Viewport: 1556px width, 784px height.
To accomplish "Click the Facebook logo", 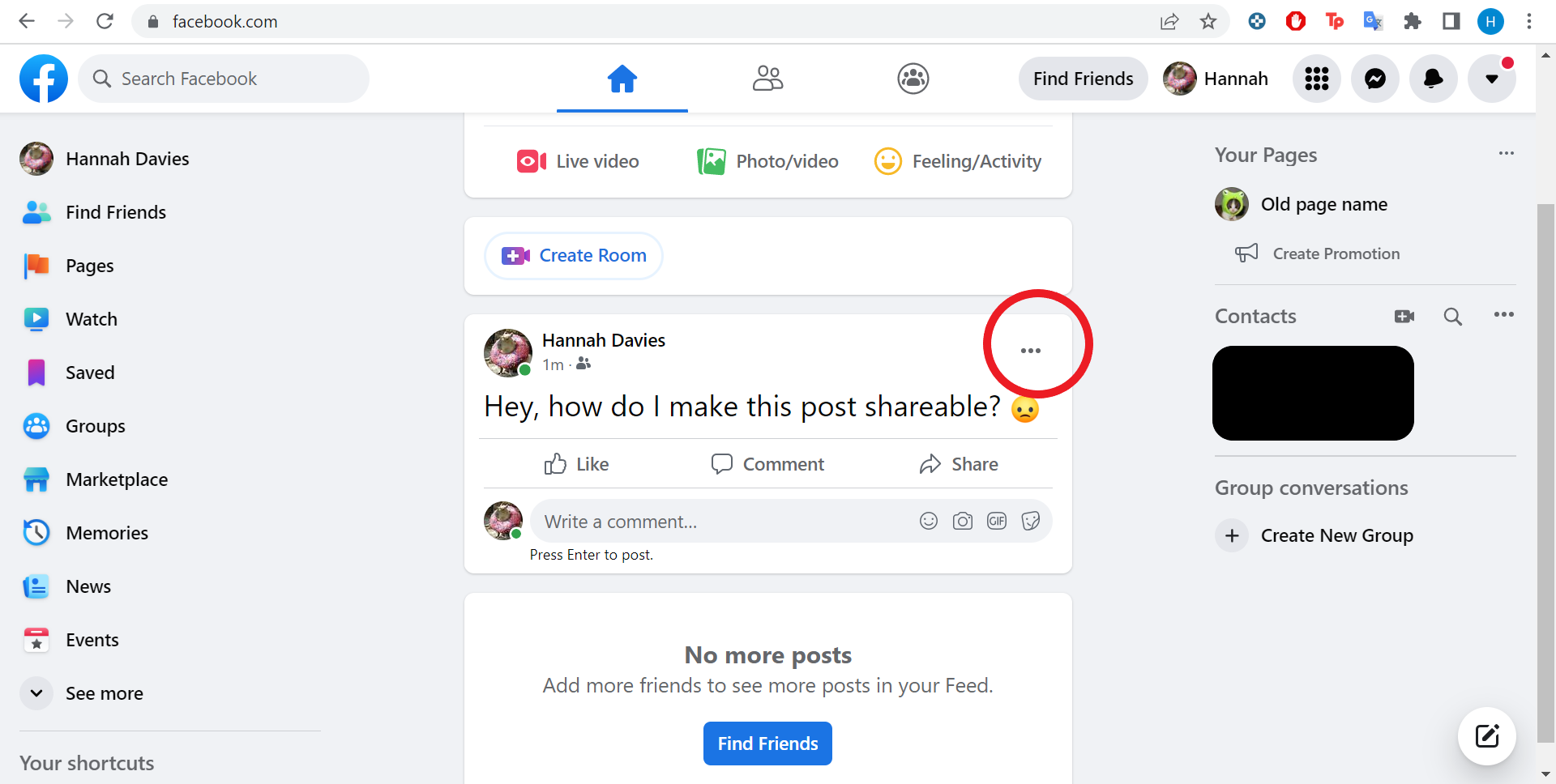I will tap(44, 79).
